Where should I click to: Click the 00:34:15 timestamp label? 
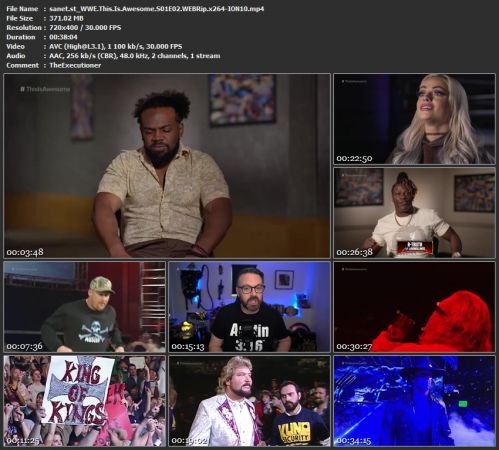point(354,441)
